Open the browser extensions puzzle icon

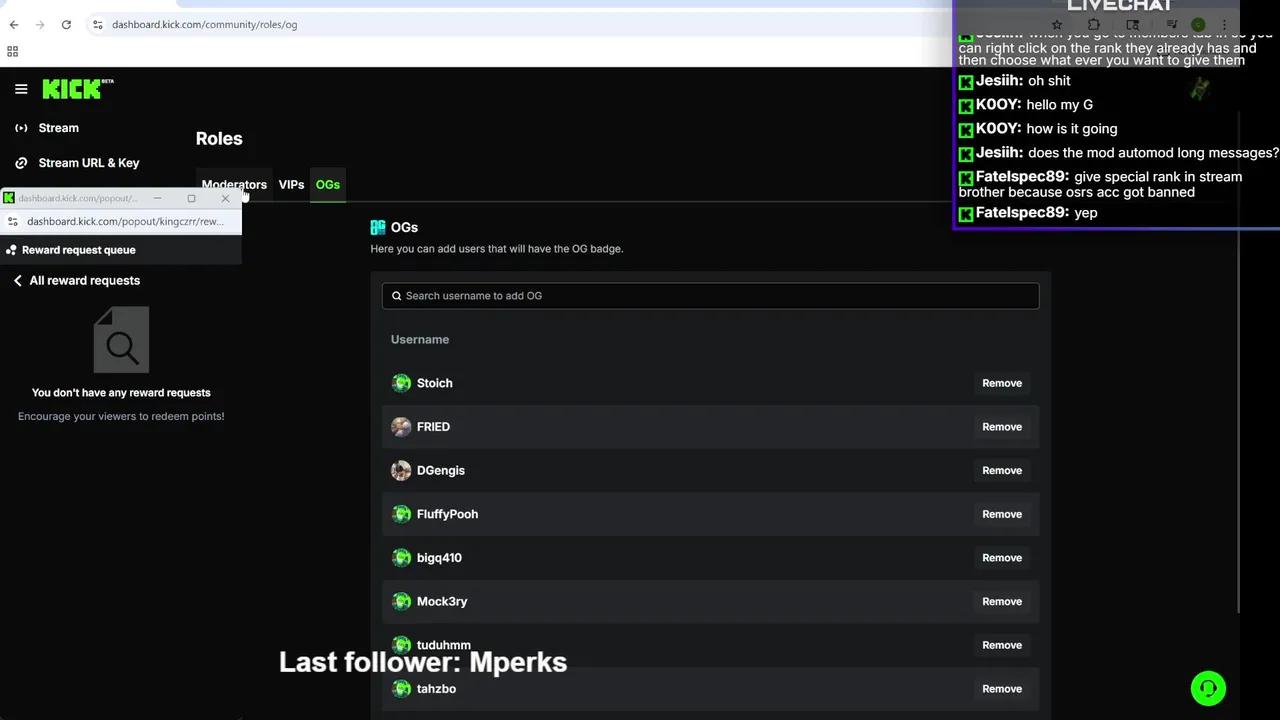[1094, 24]
